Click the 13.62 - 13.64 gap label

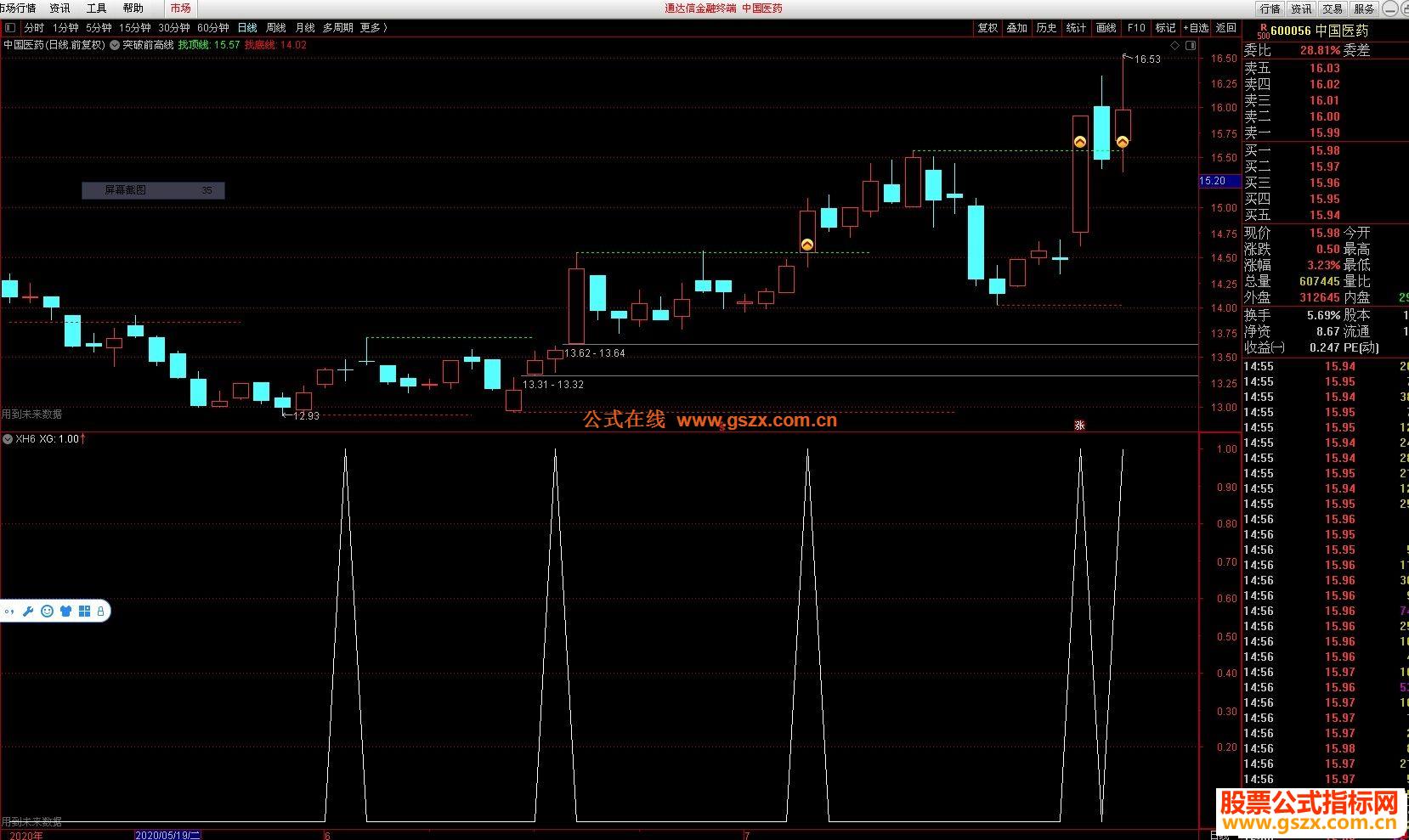[x=595, y=353]
